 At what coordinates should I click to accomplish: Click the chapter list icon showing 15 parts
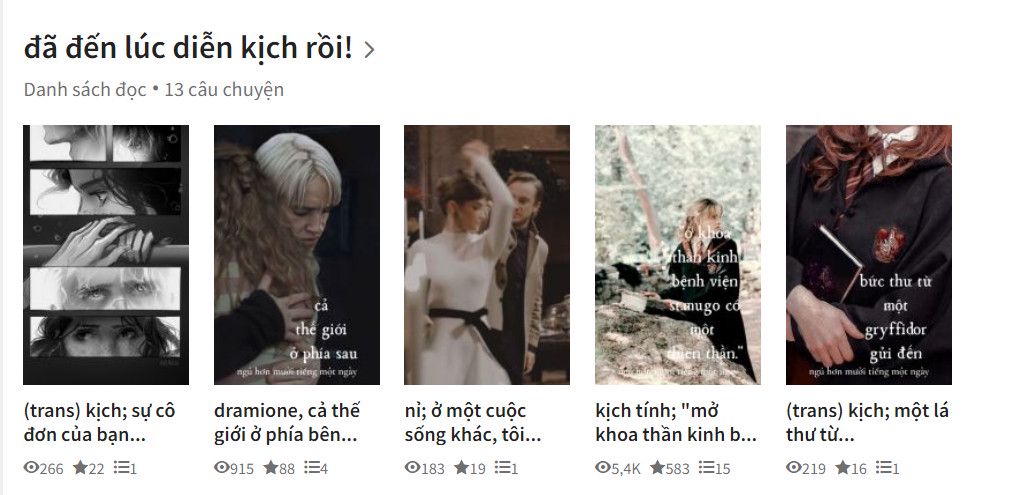(707, 467)
